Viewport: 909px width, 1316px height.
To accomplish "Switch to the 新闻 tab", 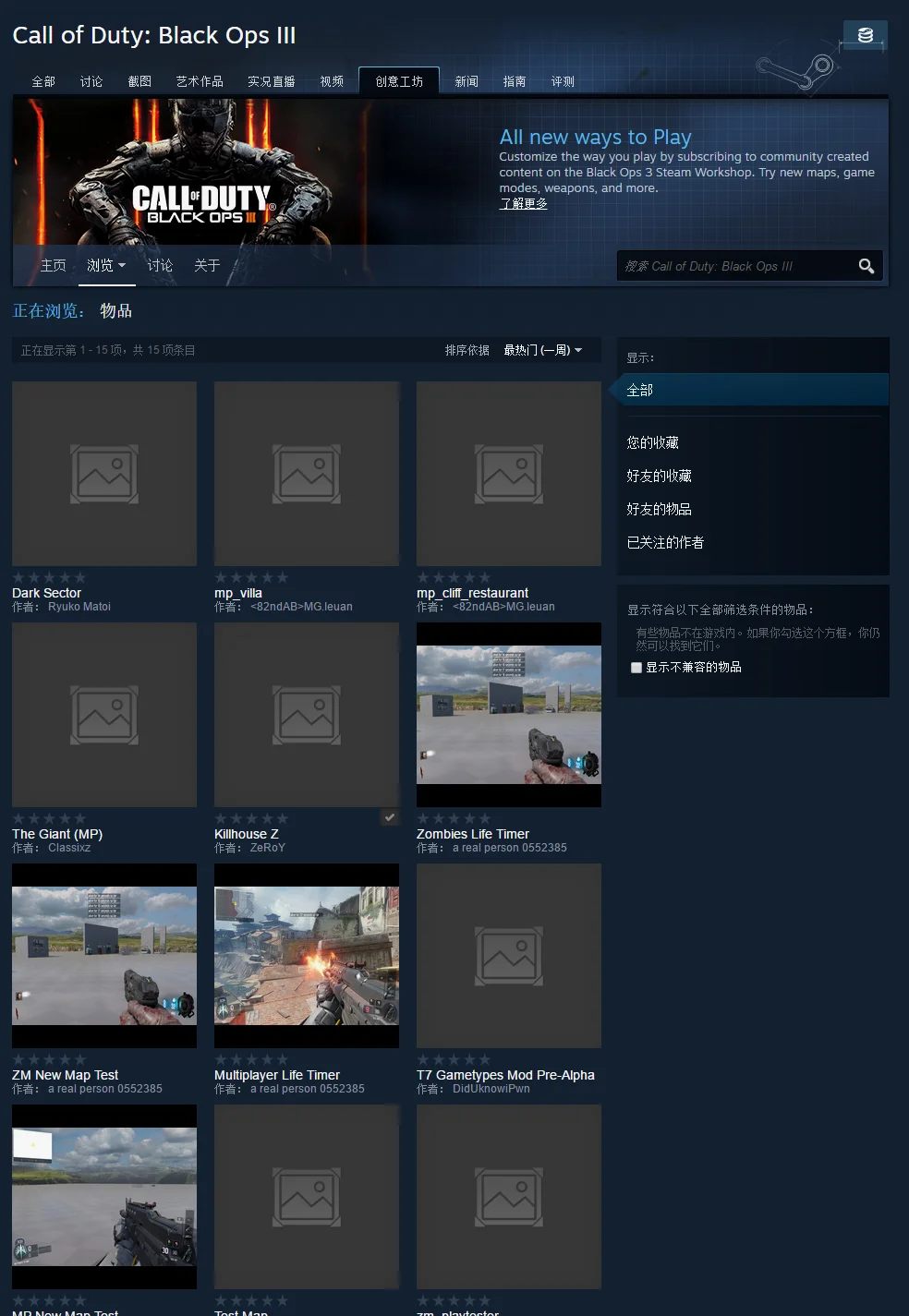I will pyautogui.click(x=467, y=81).
